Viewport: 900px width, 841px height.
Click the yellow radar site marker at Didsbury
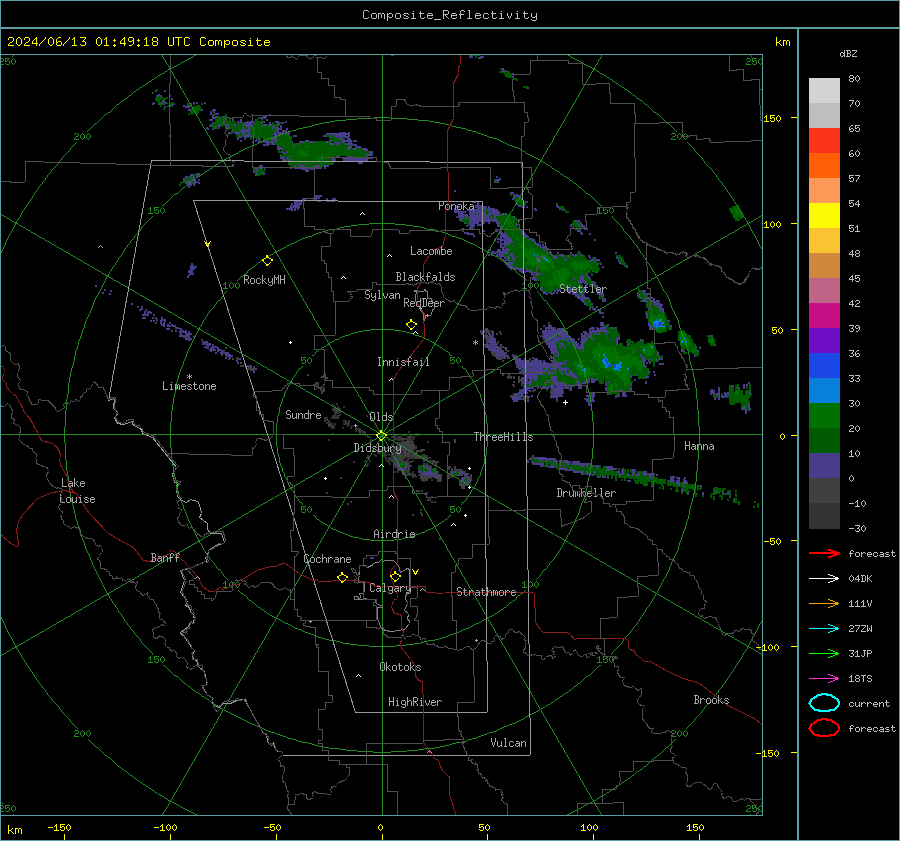pyautogui.click(x=382, y=436)
